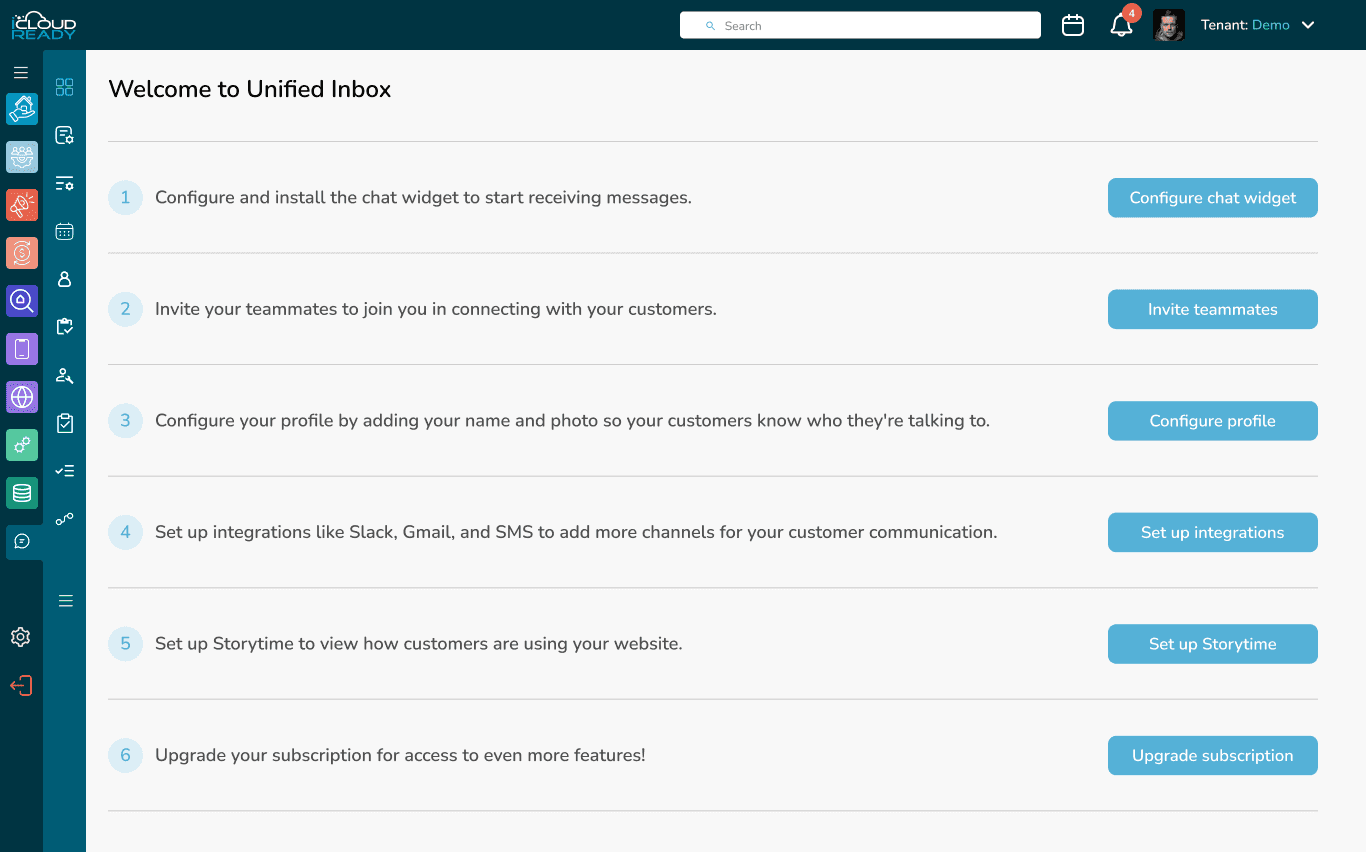1366x852 pixels.
Task: Open the settings gear in left rail
Action: (x=21, y=637)
